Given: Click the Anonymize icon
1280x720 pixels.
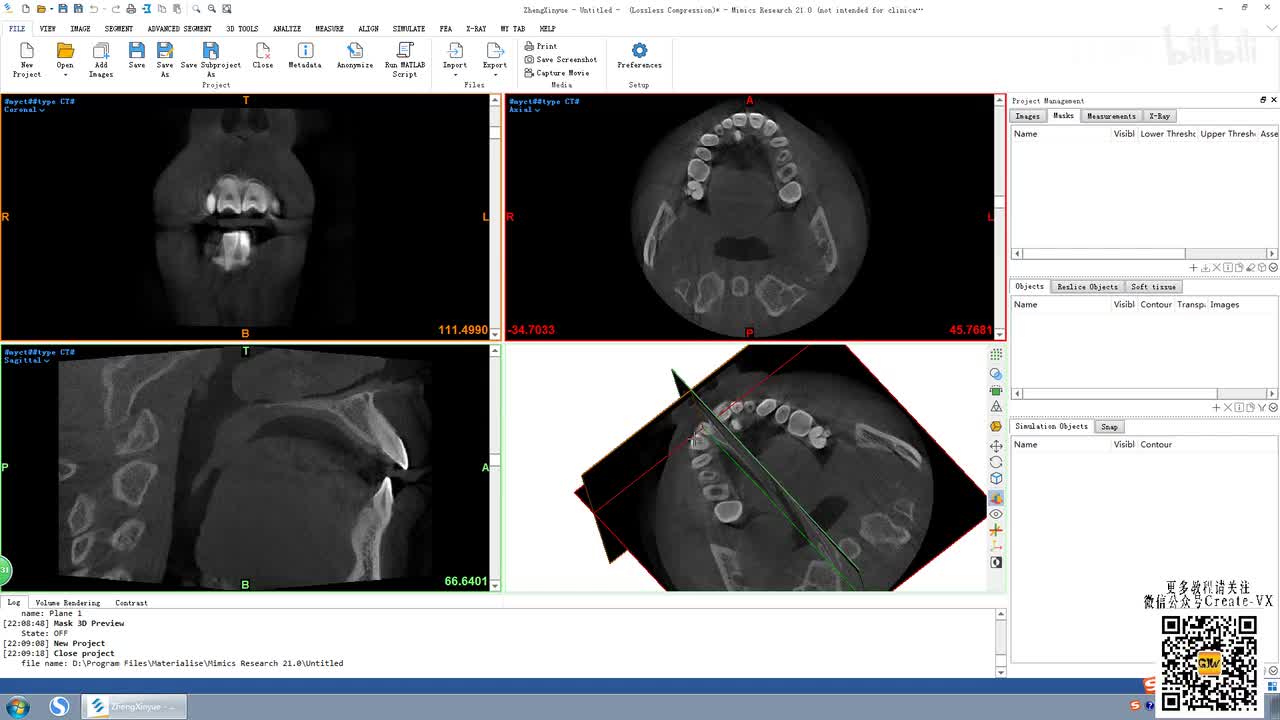Looking at the screenshot, I should click(x=355, y=51).
